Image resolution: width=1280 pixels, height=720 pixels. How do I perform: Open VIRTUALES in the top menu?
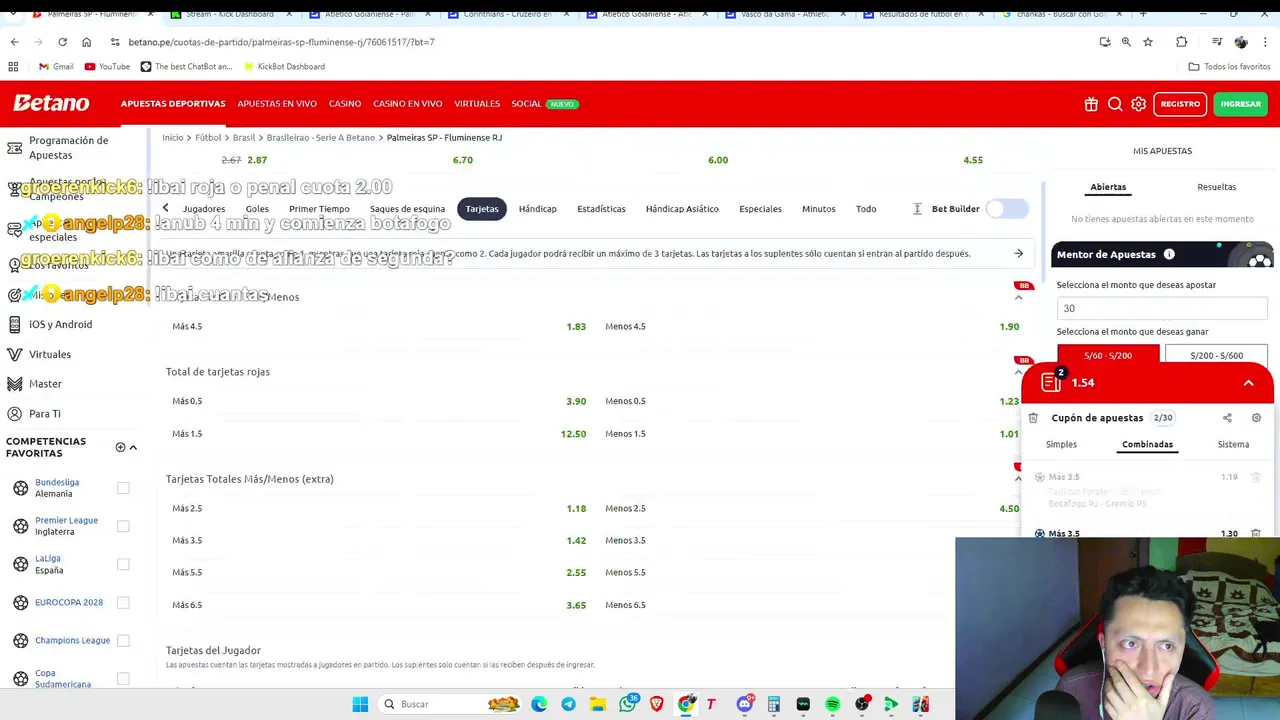pyautogui.click(x=477, y=104)
